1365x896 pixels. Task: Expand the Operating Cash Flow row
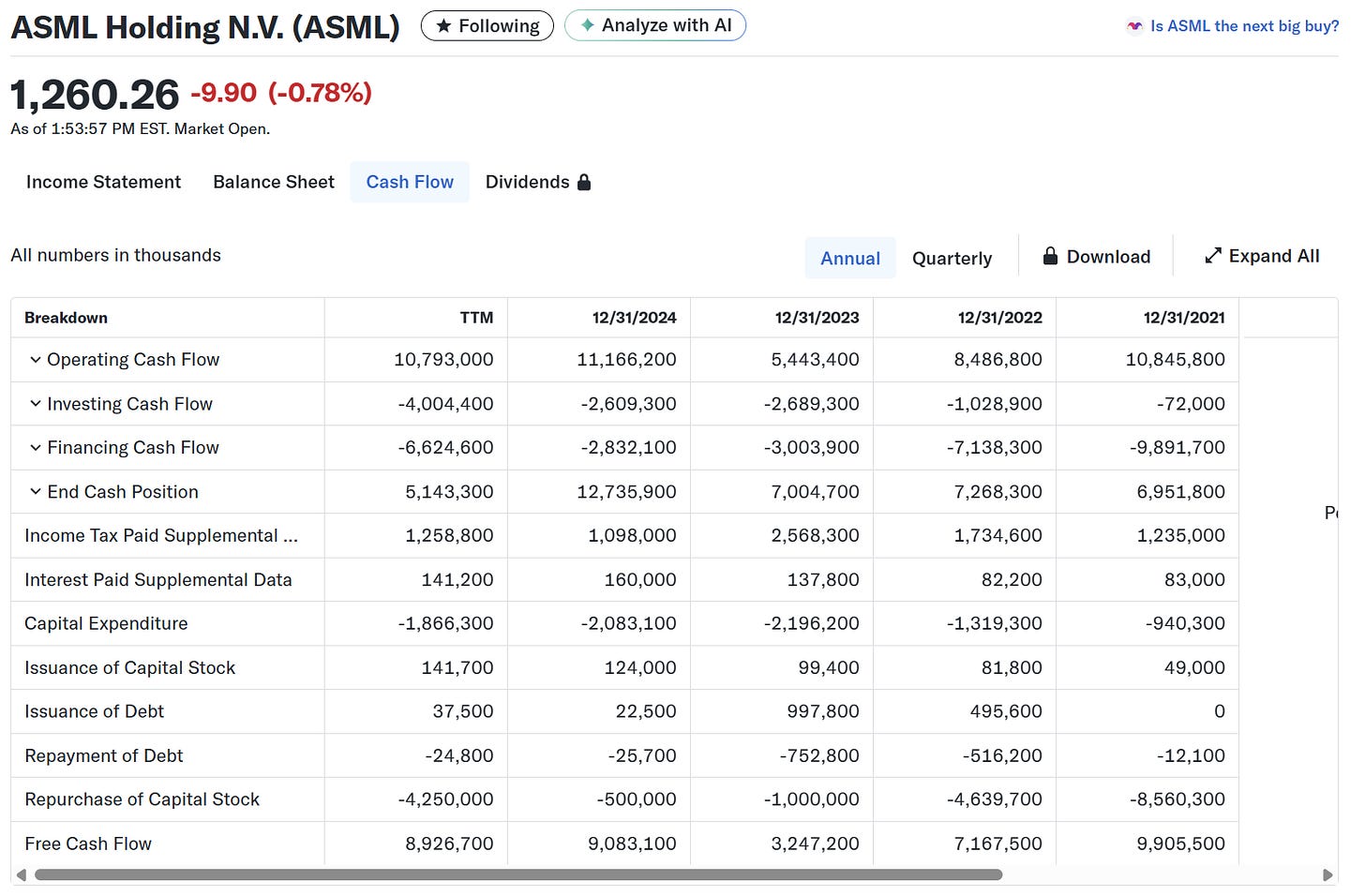click(x=35, y=359)
